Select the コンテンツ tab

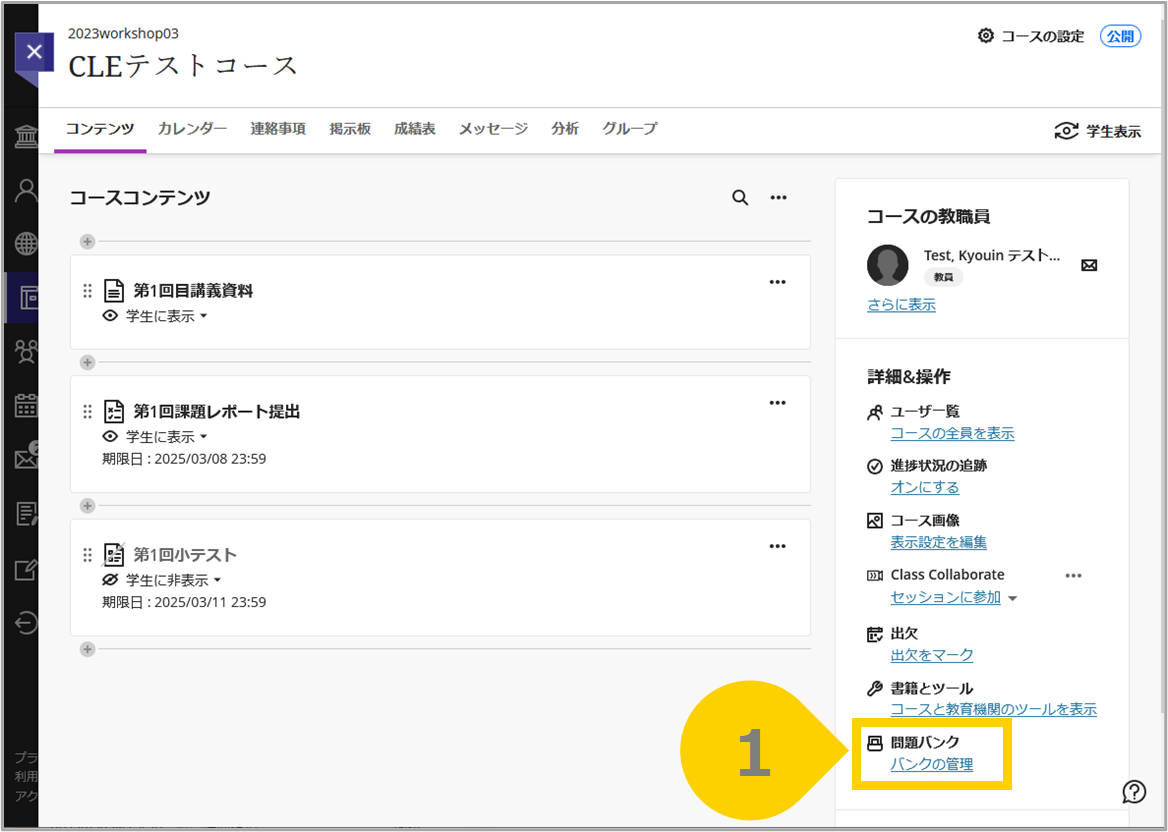(100, 129)
